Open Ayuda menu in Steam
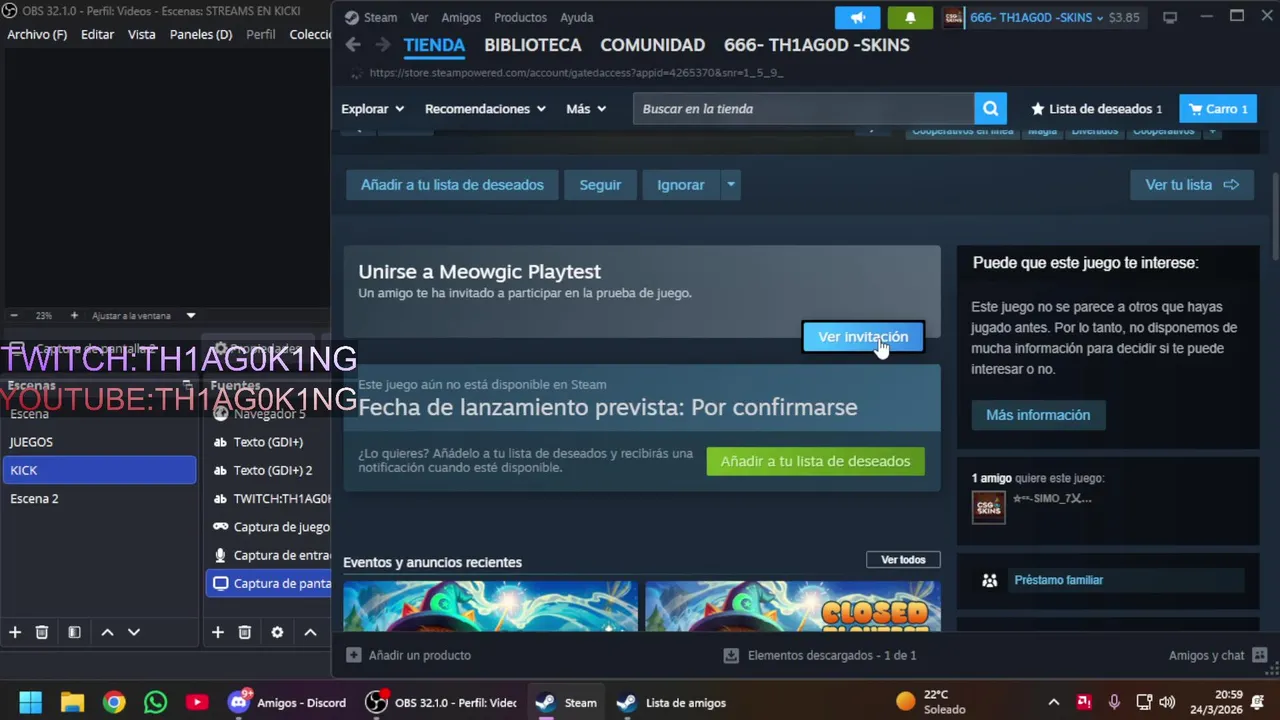 tap(577, 17)
